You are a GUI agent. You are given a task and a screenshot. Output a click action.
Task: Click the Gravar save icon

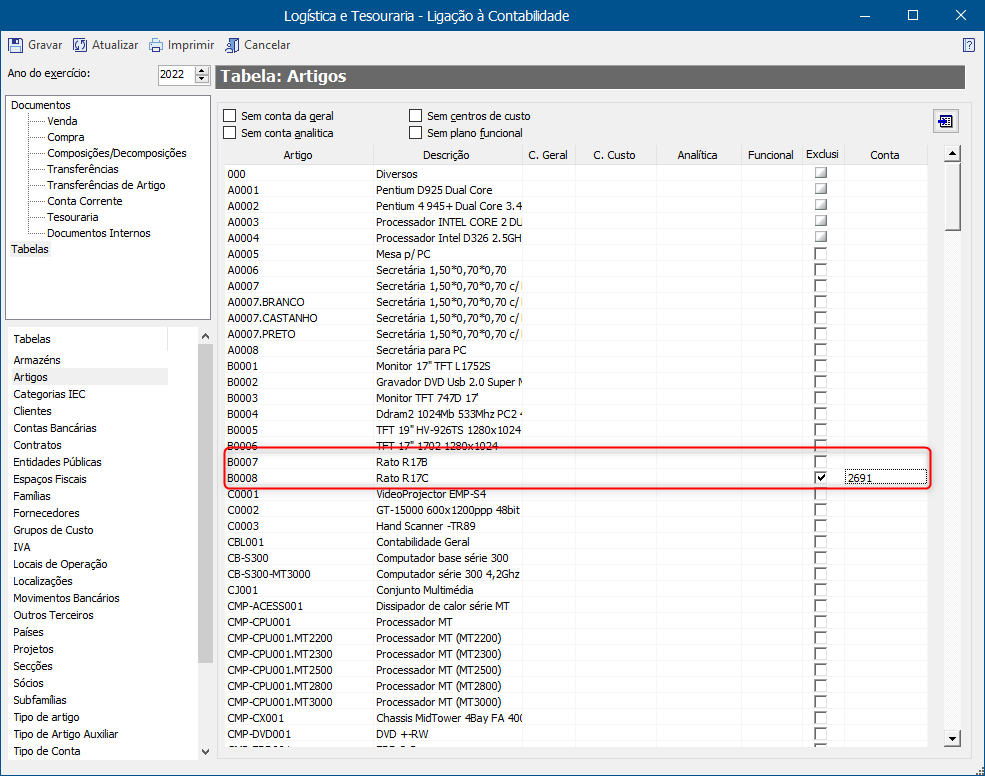[16, 45]
